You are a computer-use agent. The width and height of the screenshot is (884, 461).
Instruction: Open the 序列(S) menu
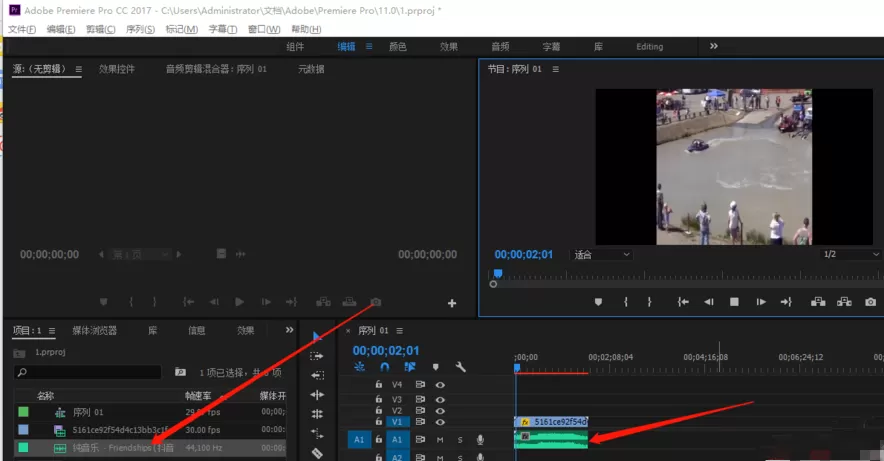(140, 29)
